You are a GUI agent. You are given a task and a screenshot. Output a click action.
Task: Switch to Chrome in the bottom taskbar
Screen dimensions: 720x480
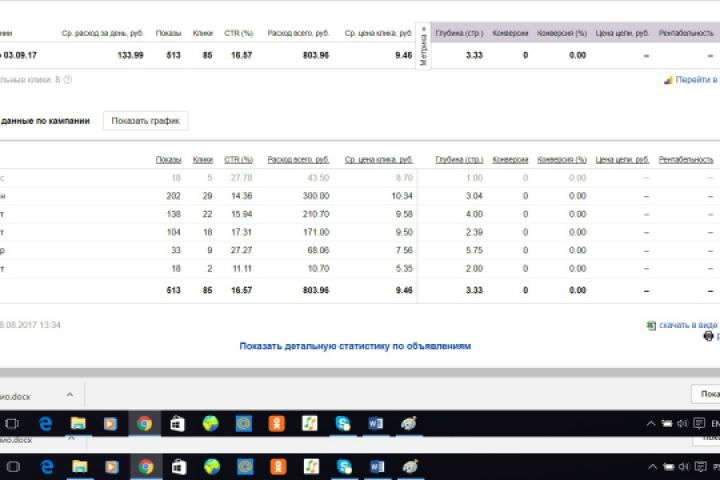146,467
